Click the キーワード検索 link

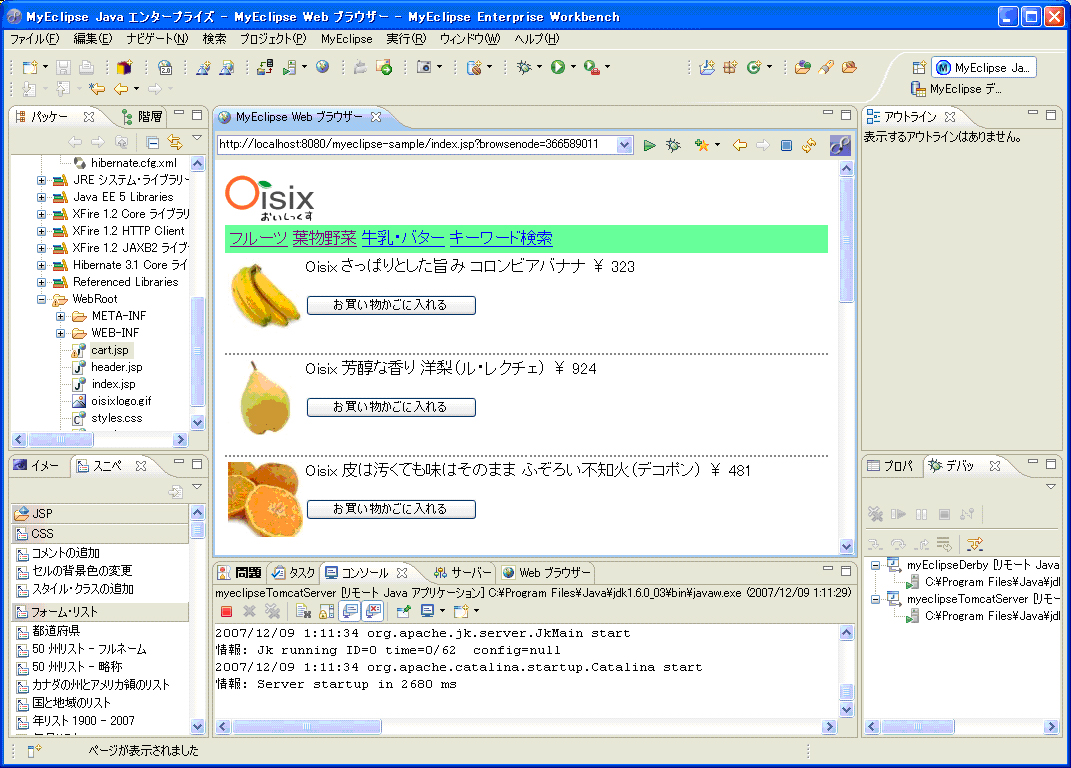[x=501, y=238]
